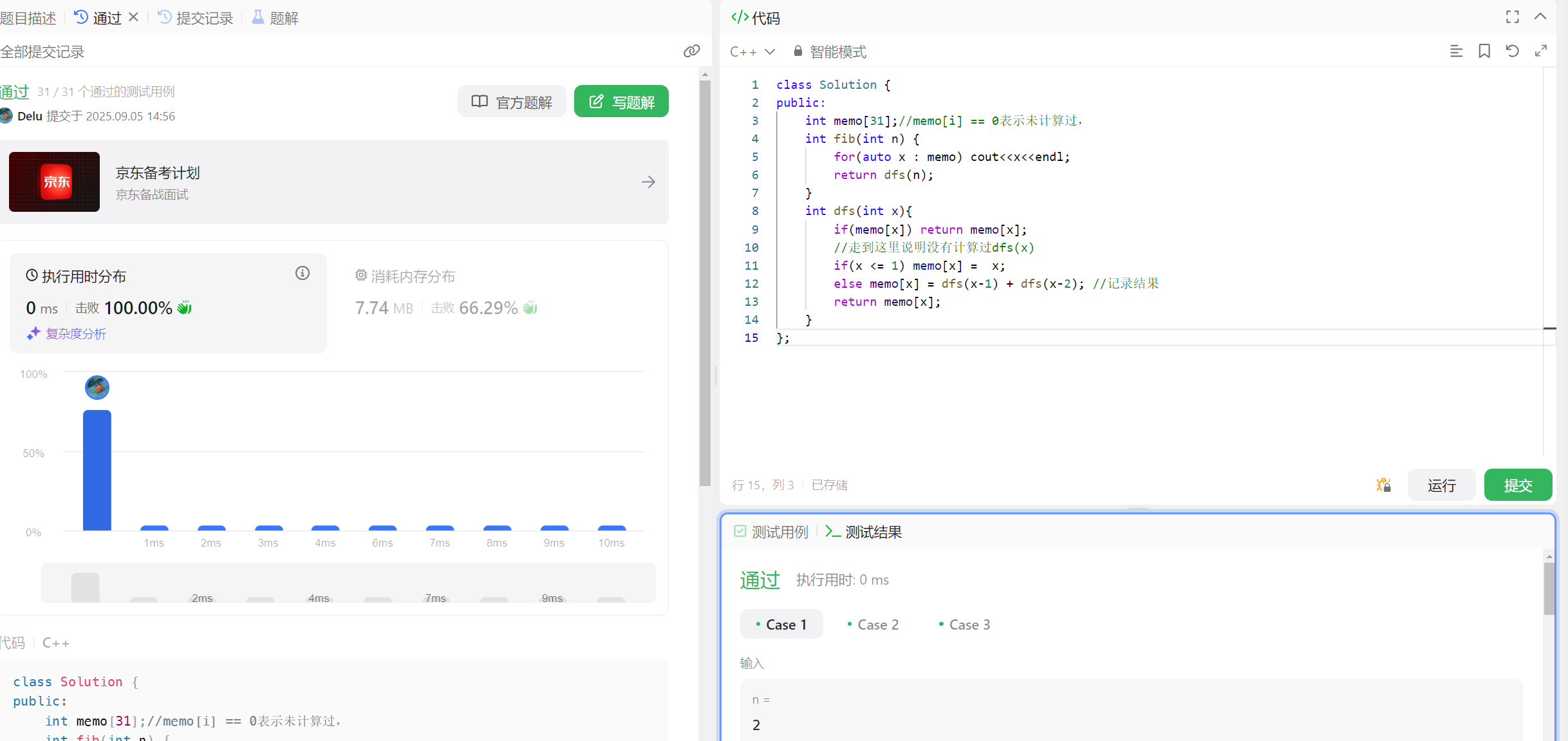This screenshot has width=1568, height=741.
Task: Click the 写题解 button
Action: pos(621,102)
